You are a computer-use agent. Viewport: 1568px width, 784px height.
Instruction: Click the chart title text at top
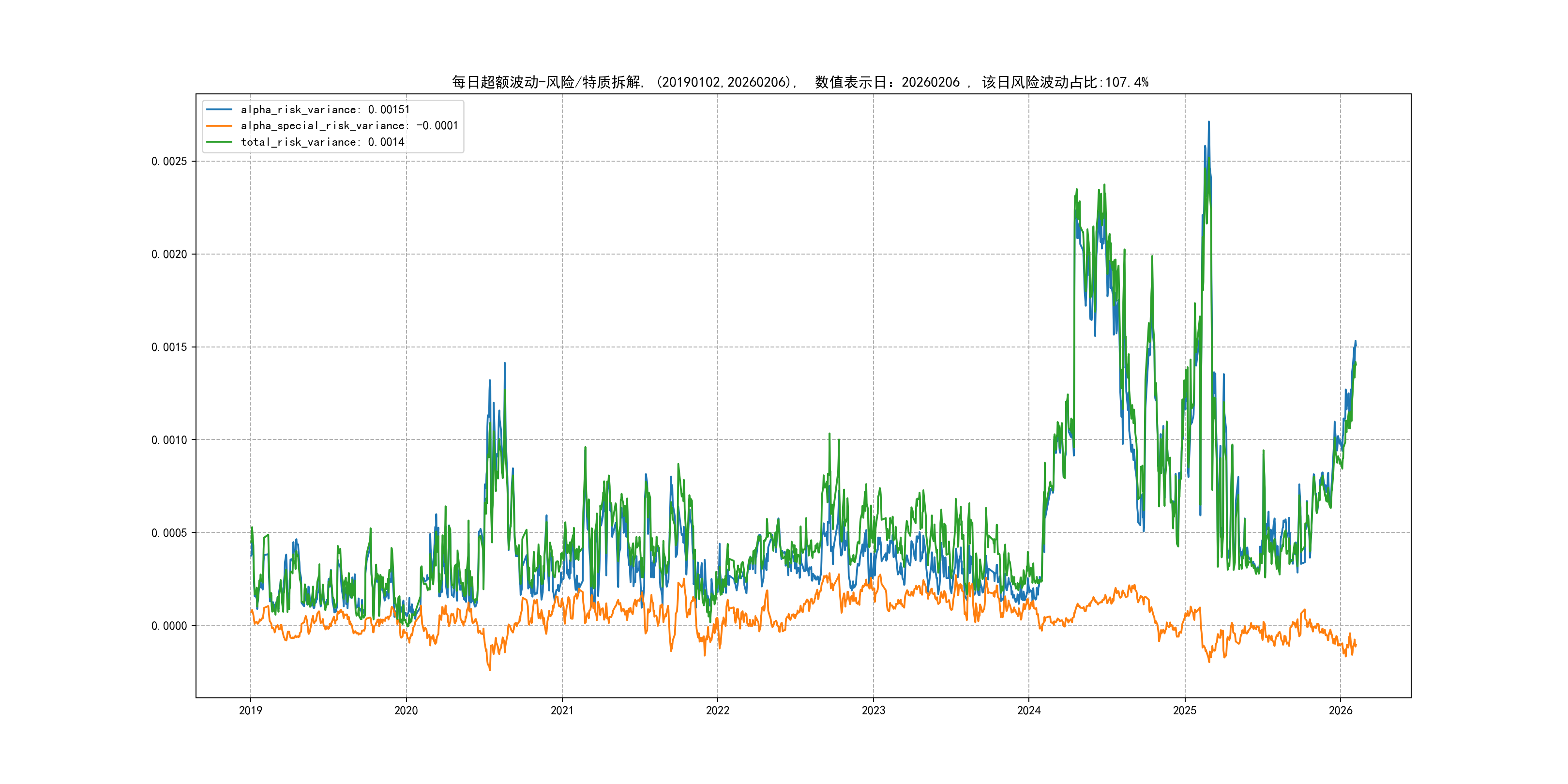tap(800, 82)
